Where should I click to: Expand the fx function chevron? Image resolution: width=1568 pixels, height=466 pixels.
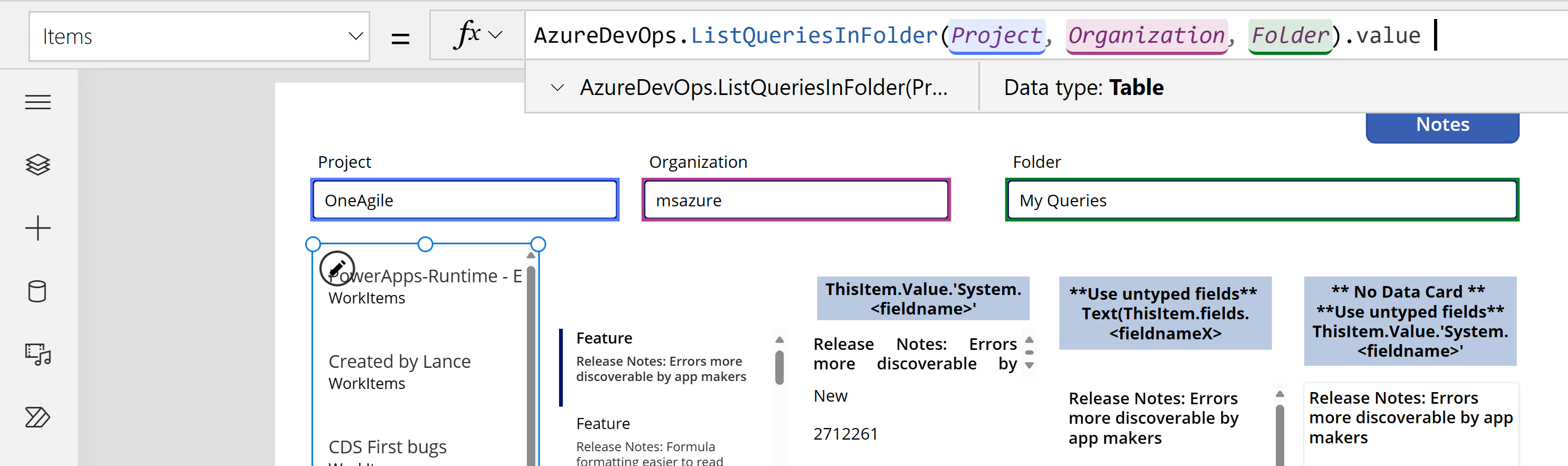tap(495, 35)
